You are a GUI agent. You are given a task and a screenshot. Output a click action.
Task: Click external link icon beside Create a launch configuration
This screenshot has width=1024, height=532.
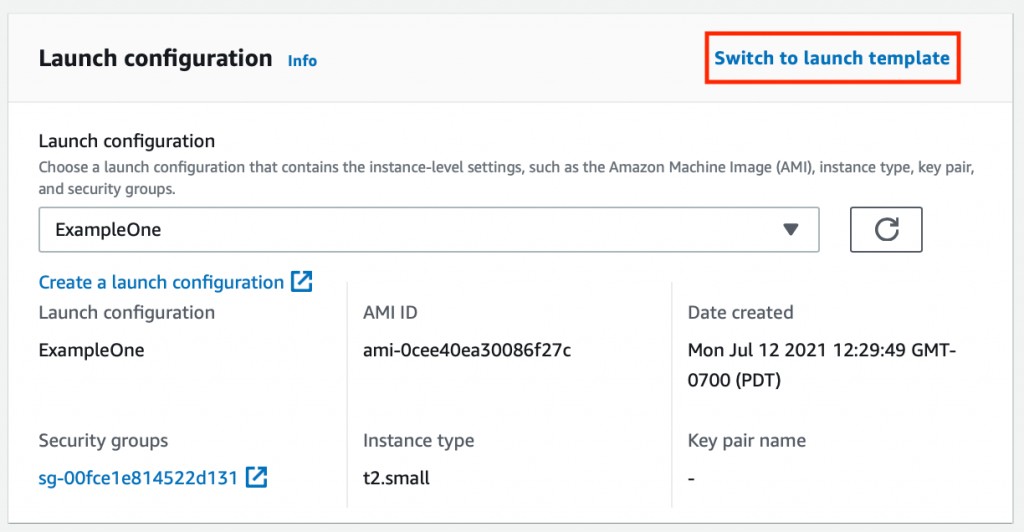tap(301, 282)
